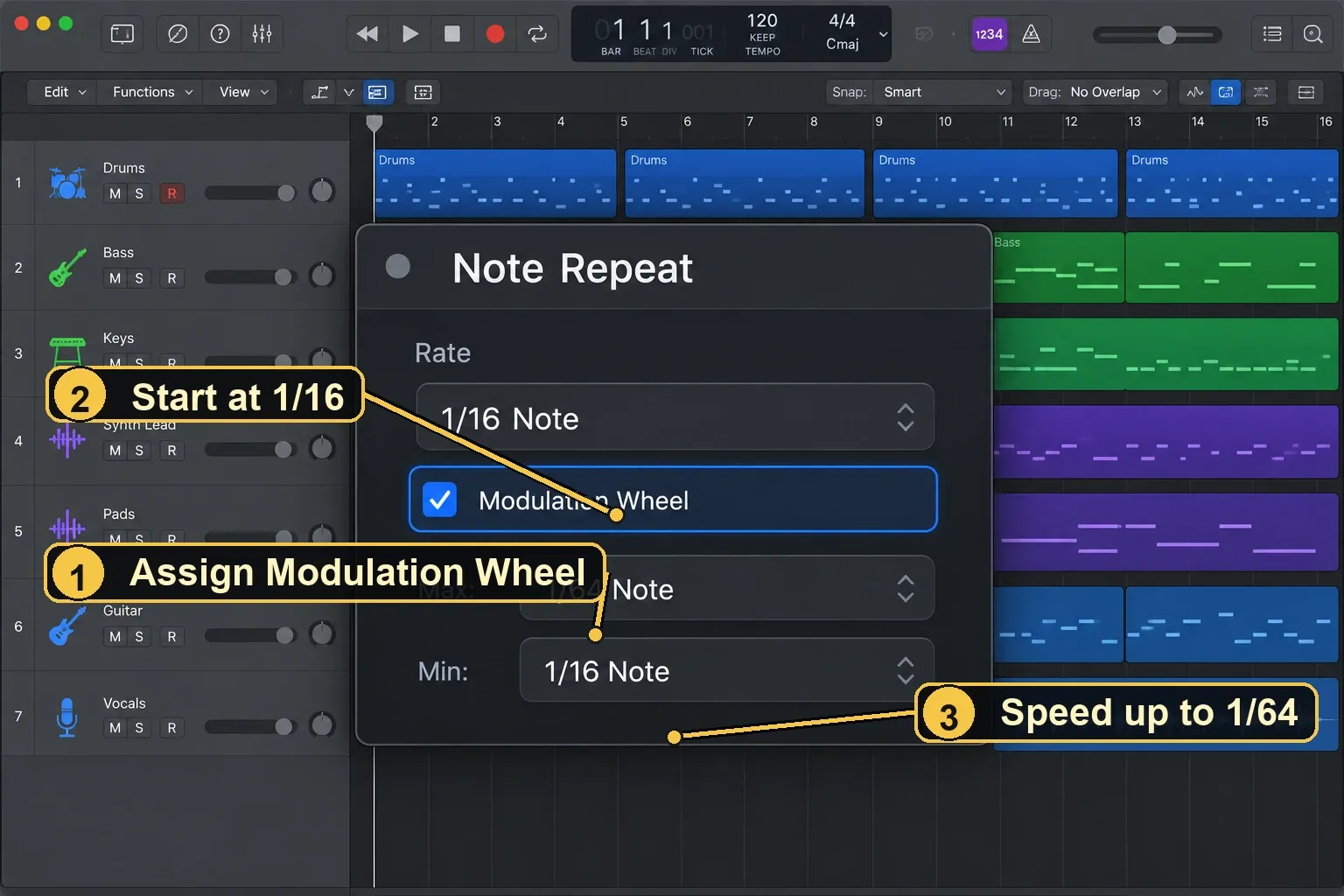Adjust the master volume slider
1344x896 pixels.
click(1158, 35)
